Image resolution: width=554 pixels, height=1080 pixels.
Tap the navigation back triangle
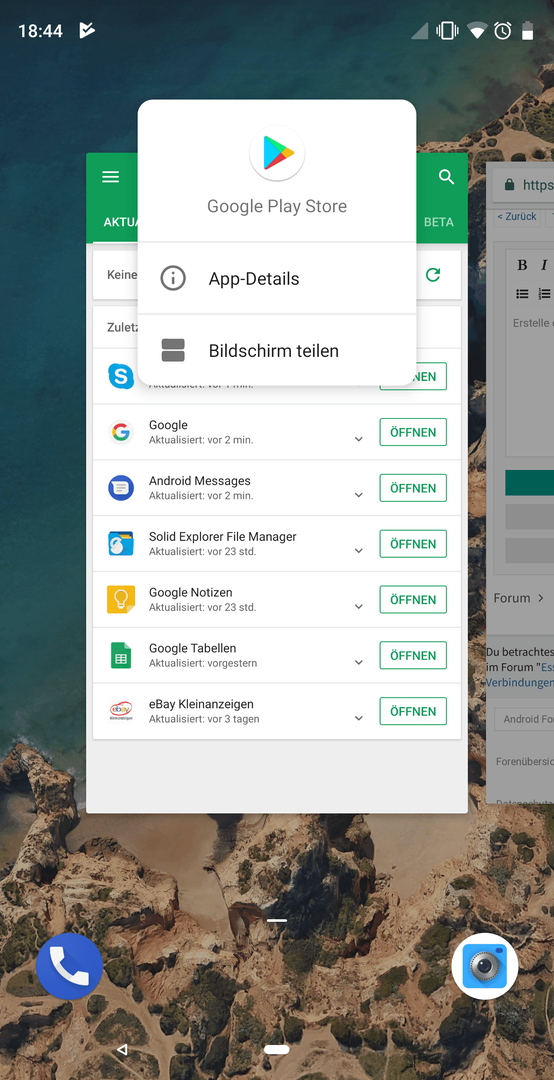click(122, 1050)
